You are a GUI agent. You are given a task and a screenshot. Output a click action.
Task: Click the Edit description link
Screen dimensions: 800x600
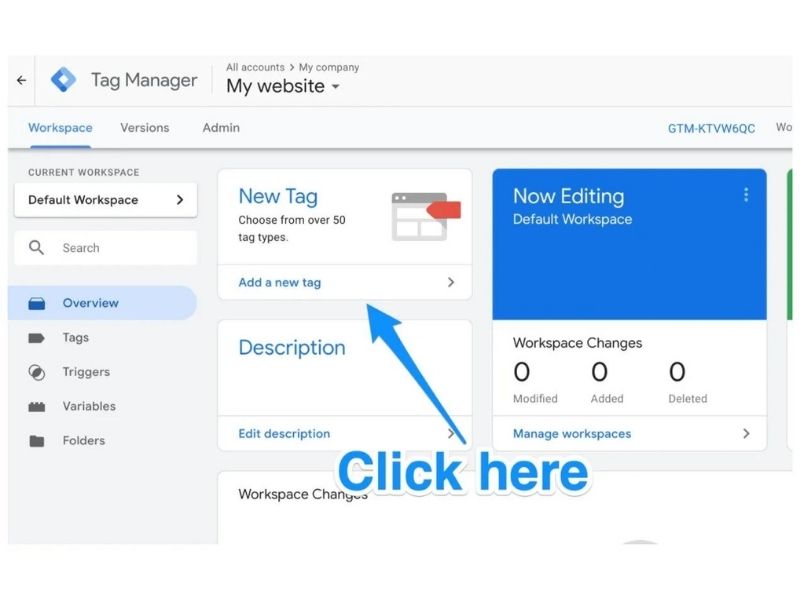coord(284,434)
